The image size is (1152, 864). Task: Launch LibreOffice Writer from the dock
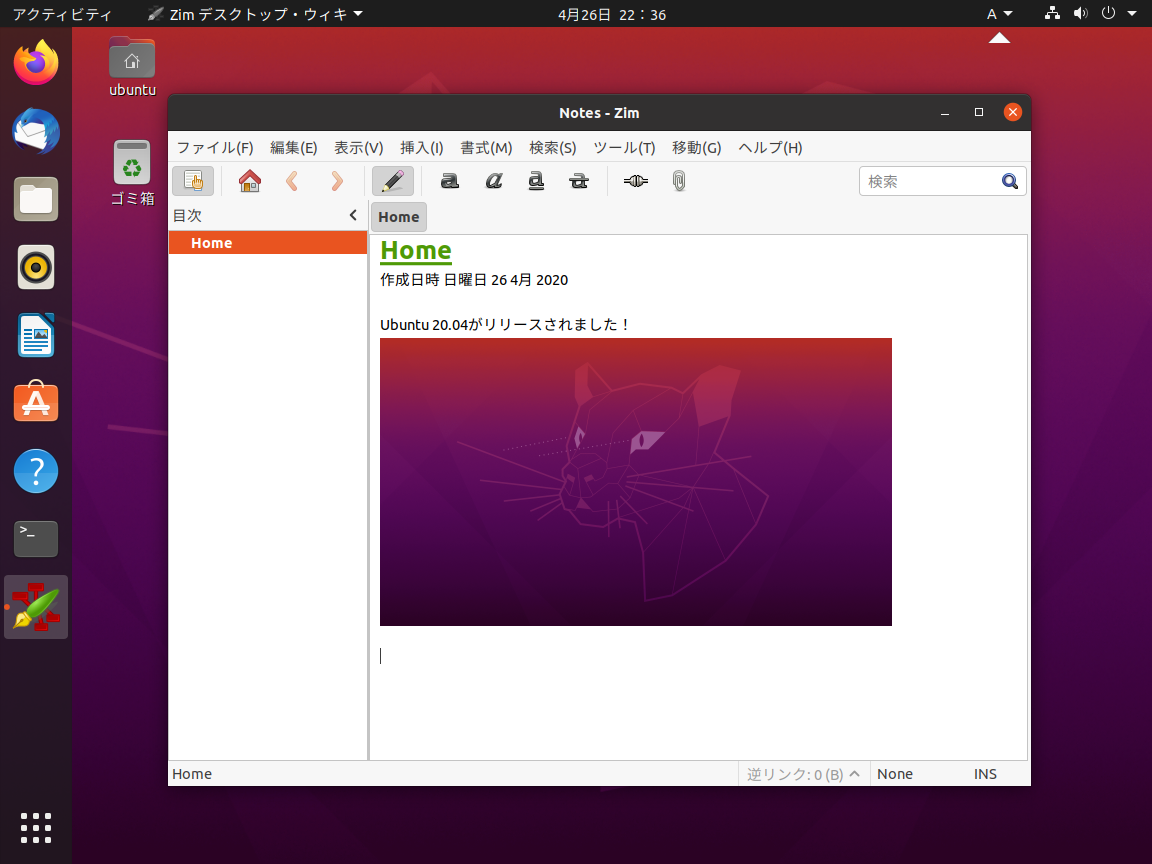tap(36, 335)
